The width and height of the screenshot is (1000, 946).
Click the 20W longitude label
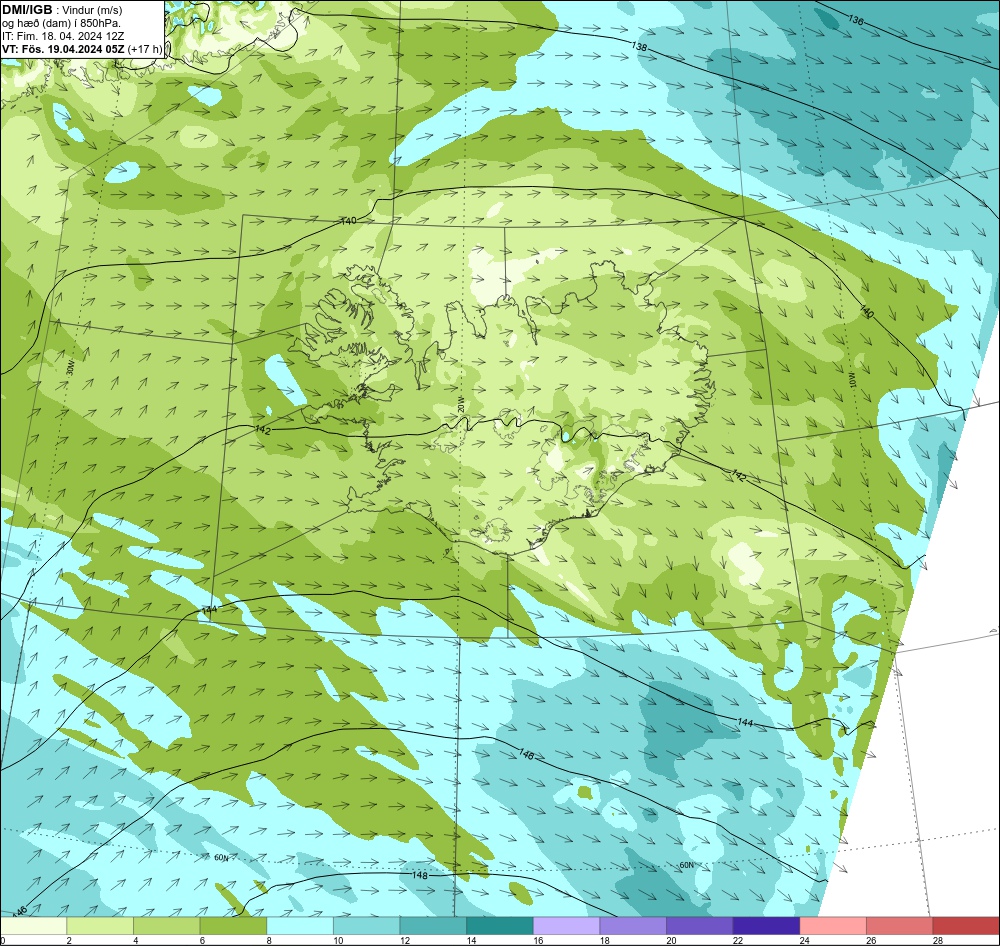(x=460, y=405)
